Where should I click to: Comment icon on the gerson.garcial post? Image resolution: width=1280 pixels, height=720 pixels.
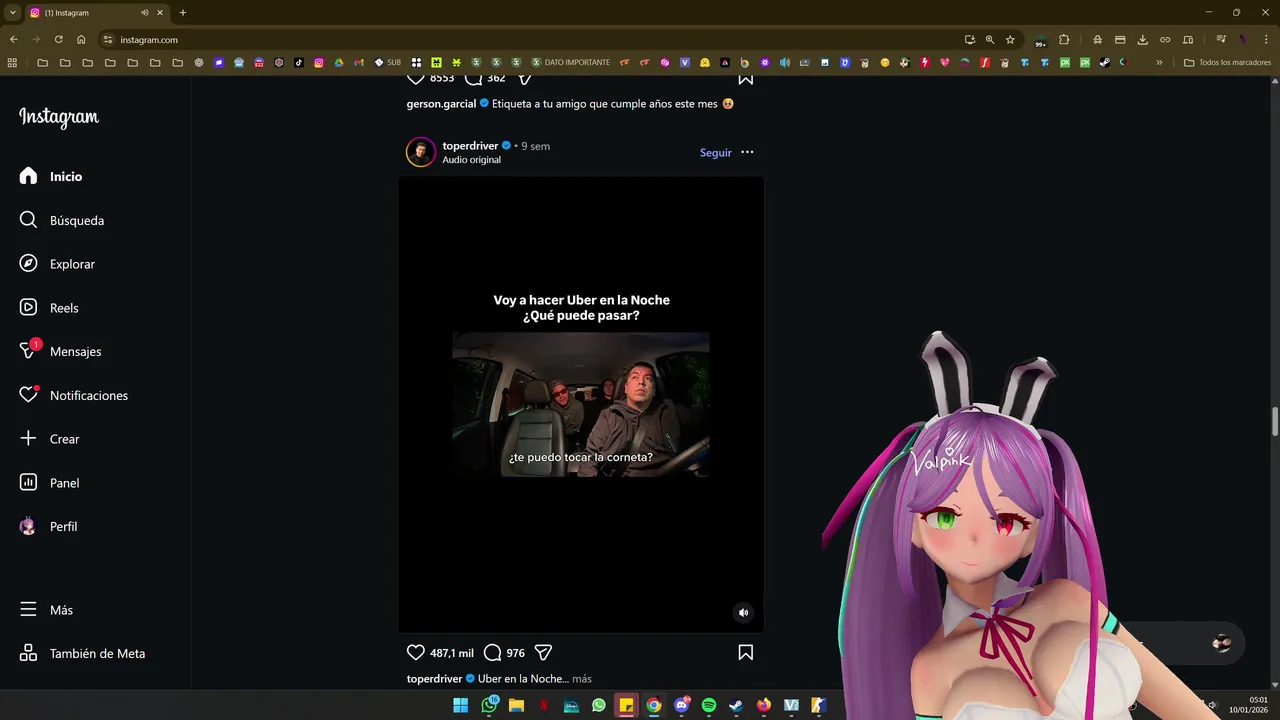[x=474, y=78]
